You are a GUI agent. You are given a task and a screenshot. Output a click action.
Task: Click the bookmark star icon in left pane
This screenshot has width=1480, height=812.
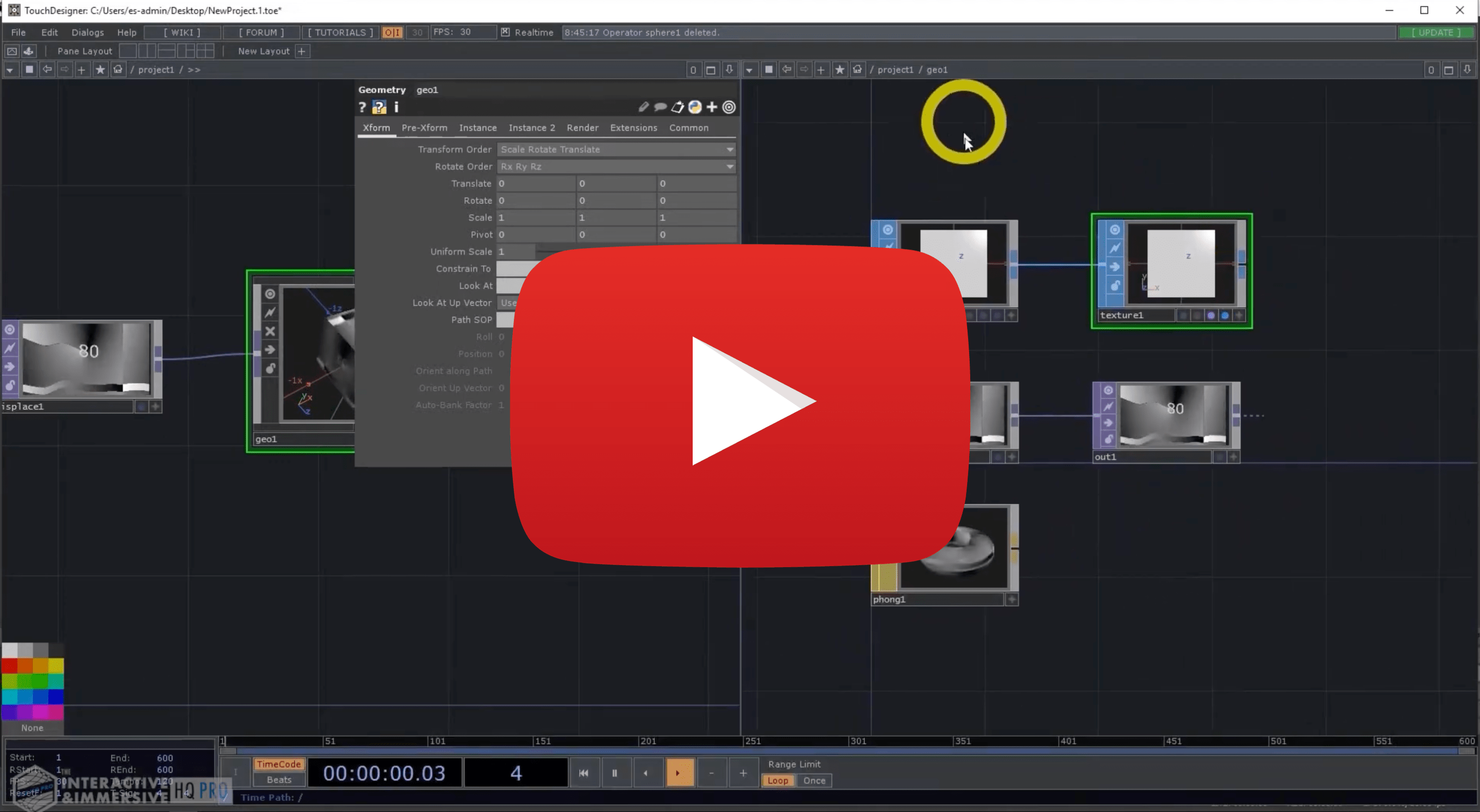[x=100, y=69]
